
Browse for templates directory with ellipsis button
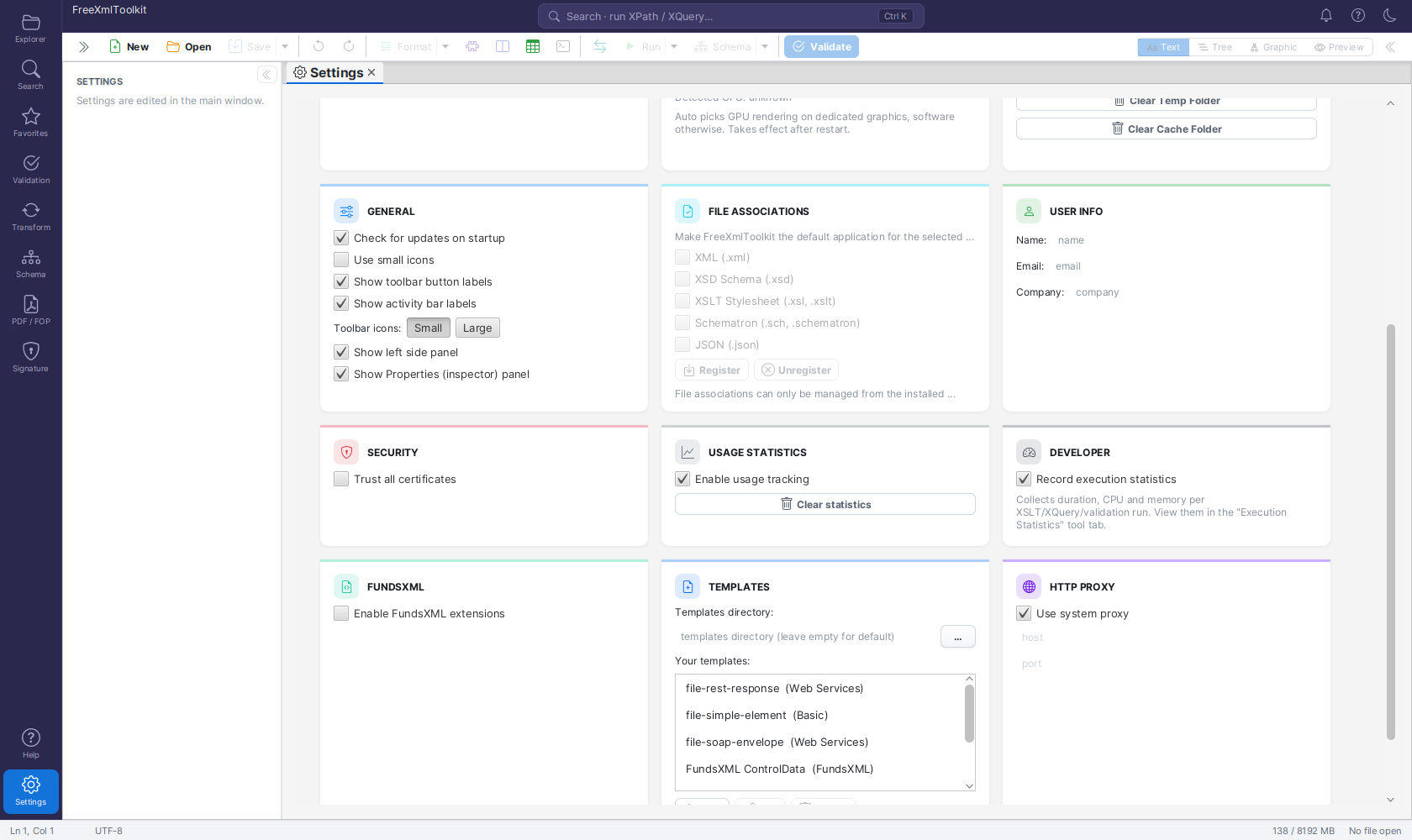point(958,637)
